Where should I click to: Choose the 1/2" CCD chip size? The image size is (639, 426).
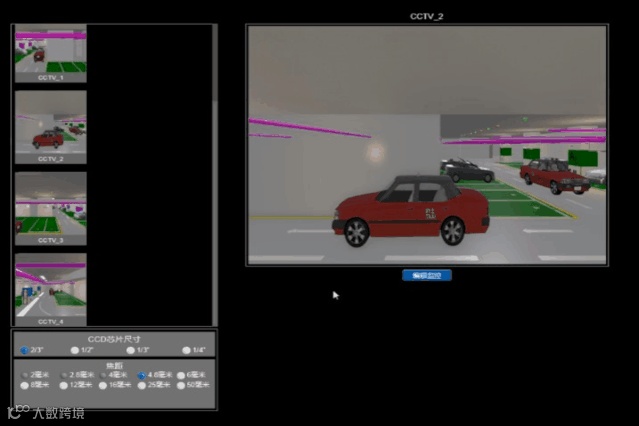[x=75, y=350]
